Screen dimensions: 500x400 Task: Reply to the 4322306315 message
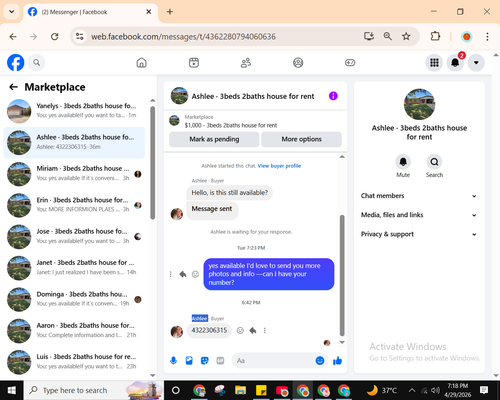pyautogui.click(x=253, y=330)
